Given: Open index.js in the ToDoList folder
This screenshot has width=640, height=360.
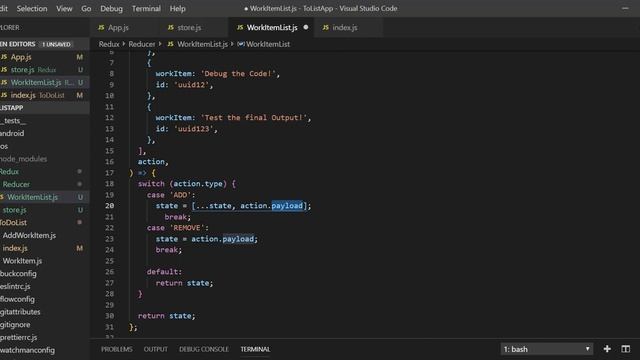Looking at the screenshot, I should pyautogui.click(x=44, y=248).
